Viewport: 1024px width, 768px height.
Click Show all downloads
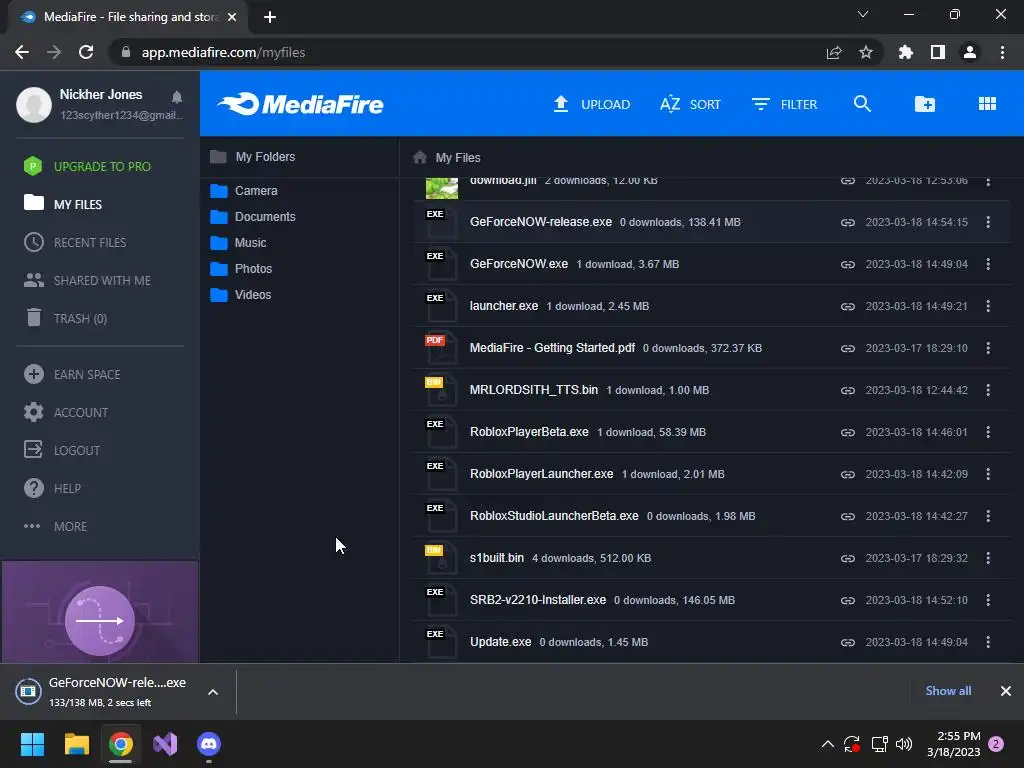(x=948, y=691)
